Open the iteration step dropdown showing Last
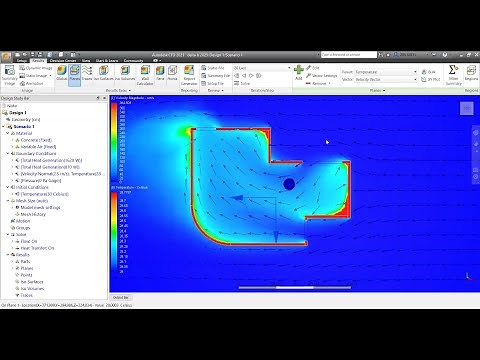 pos(262,68)
